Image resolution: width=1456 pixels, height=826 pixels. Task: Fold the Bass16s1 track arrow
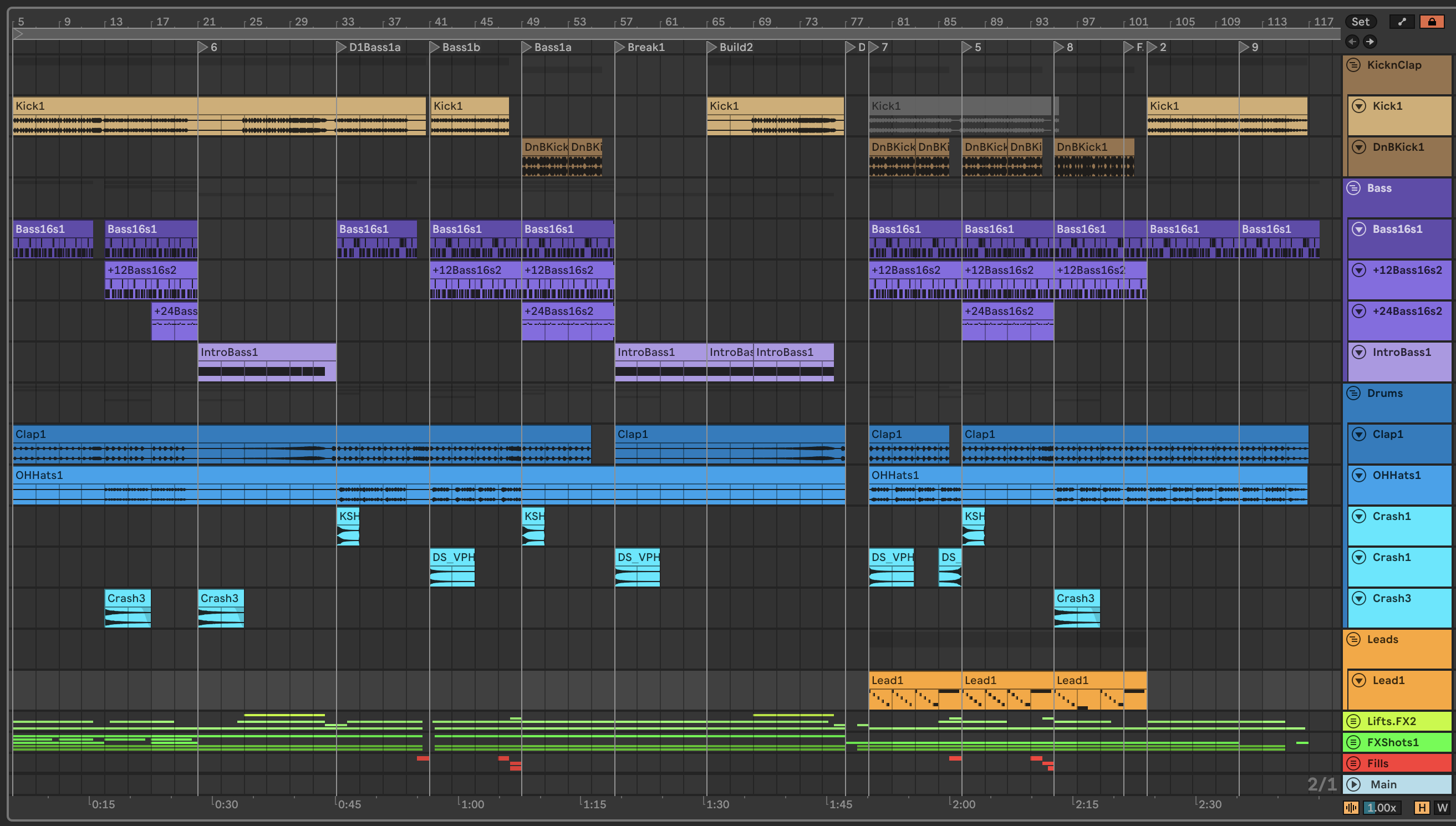(1359, 228)
